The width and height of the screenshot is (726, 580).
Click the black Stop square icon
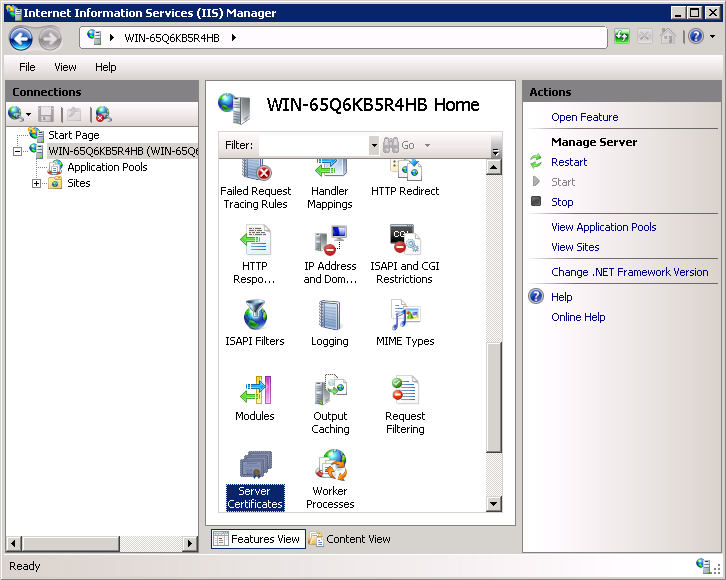[536, 201]
